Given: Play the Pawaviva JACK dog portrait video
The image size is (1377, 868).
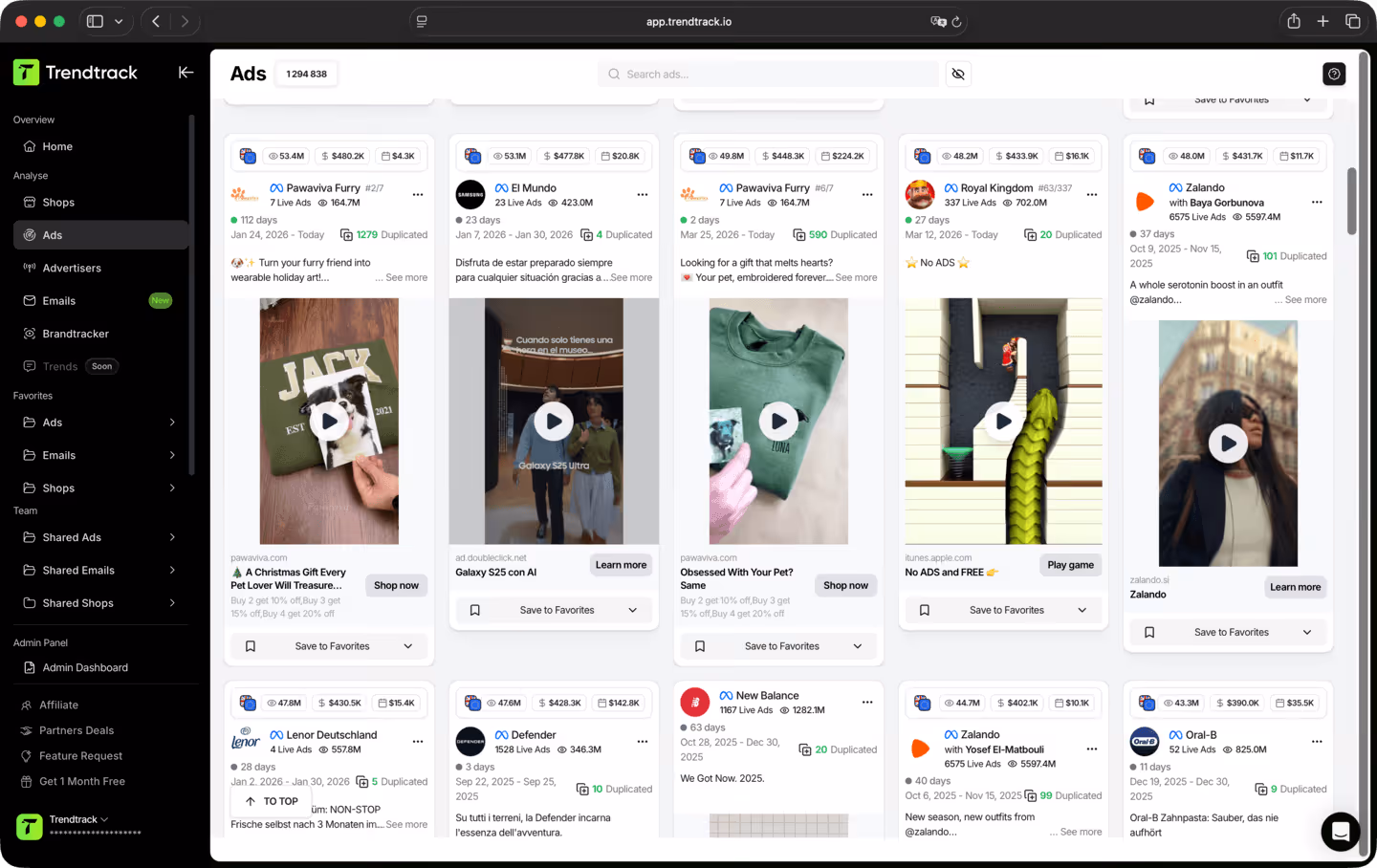Looking at the screenshot, I should [329, 422].
